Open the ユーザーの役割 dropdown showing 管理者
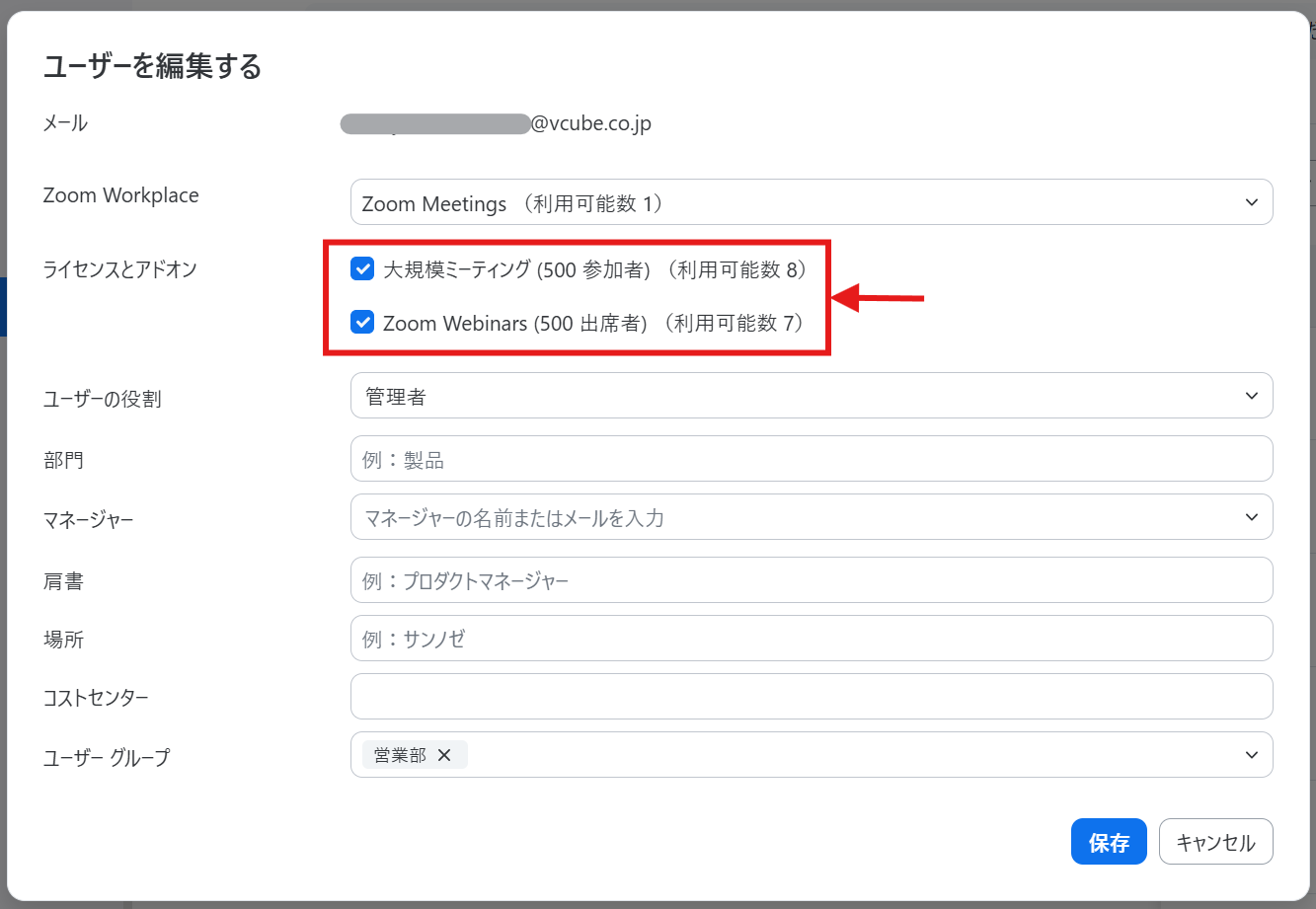The image size is (1316, 909). click(x=812, y=396)
